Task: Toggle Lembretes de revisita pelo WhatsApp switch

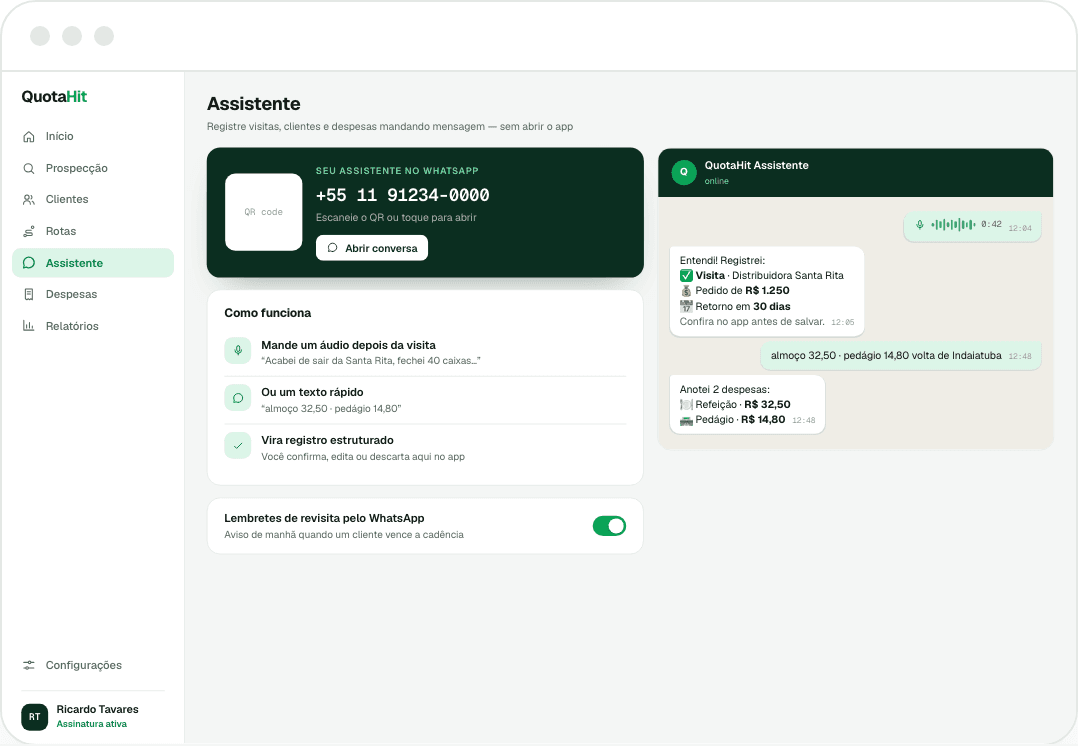Action: click(x=609, y=526)
